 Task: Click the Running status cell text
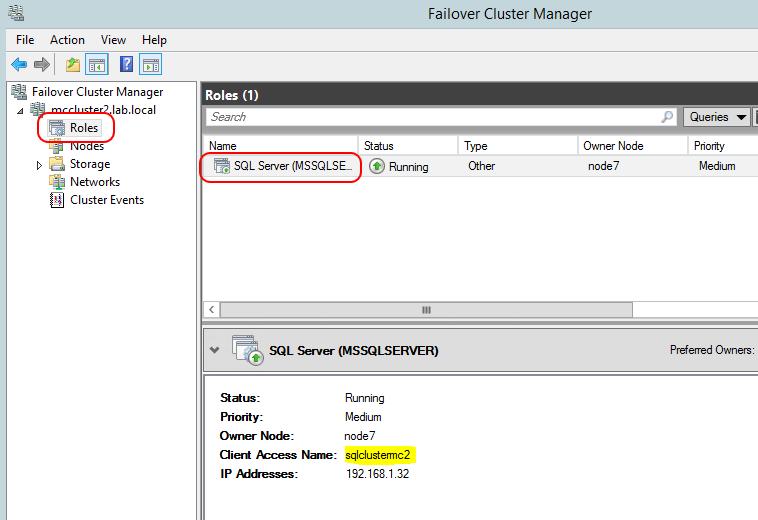[408, 167]
